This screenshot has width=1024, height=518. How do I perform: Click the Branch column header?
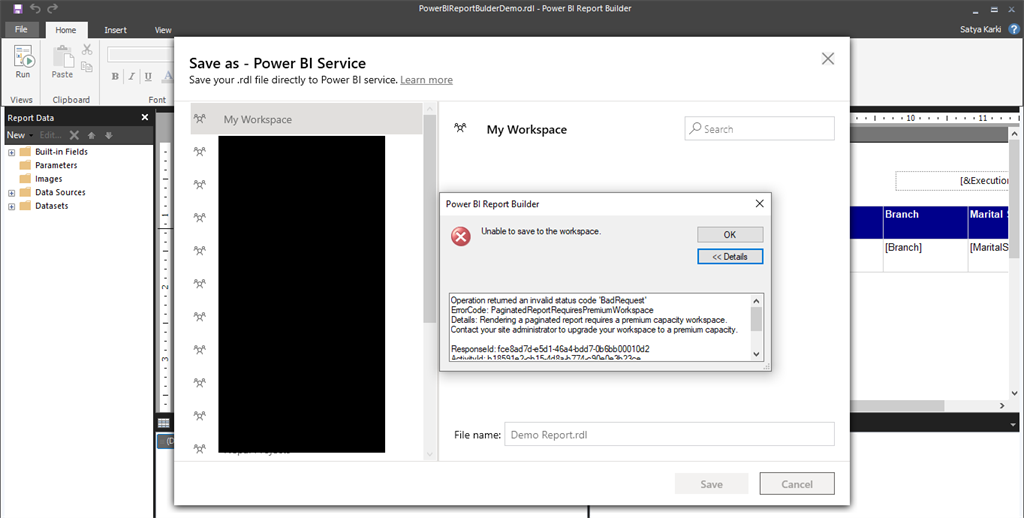click(925, 222)
